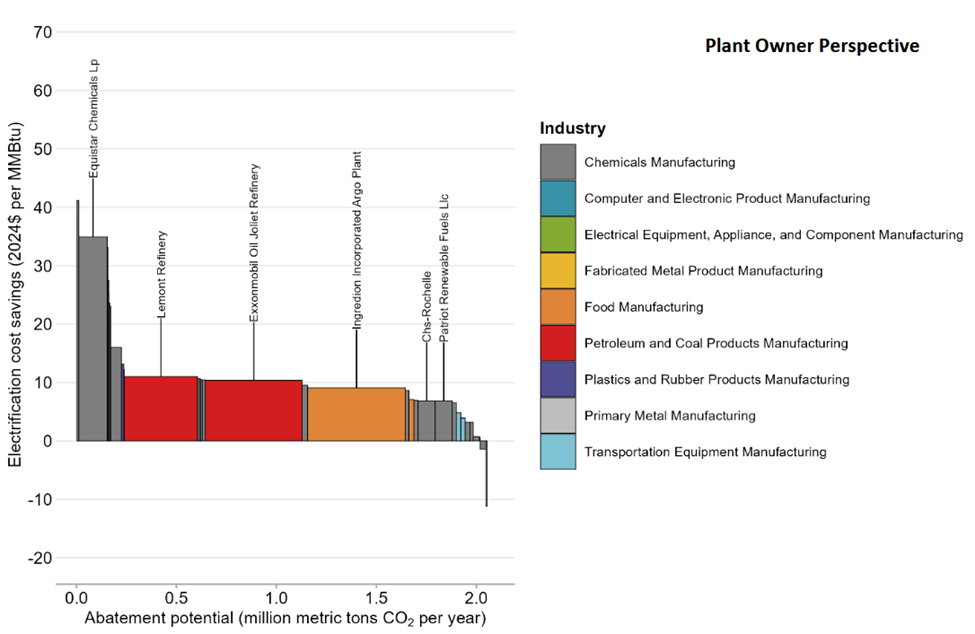975x634 pixels.
Task: Click the gray Chemicals Manufacturing legend swatch
Action: [557, 162]
